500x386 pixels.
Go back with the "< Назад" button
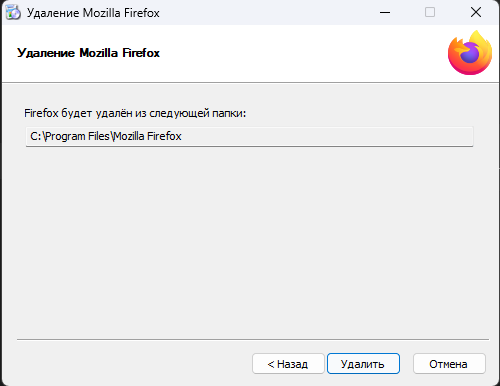[288, 364]
